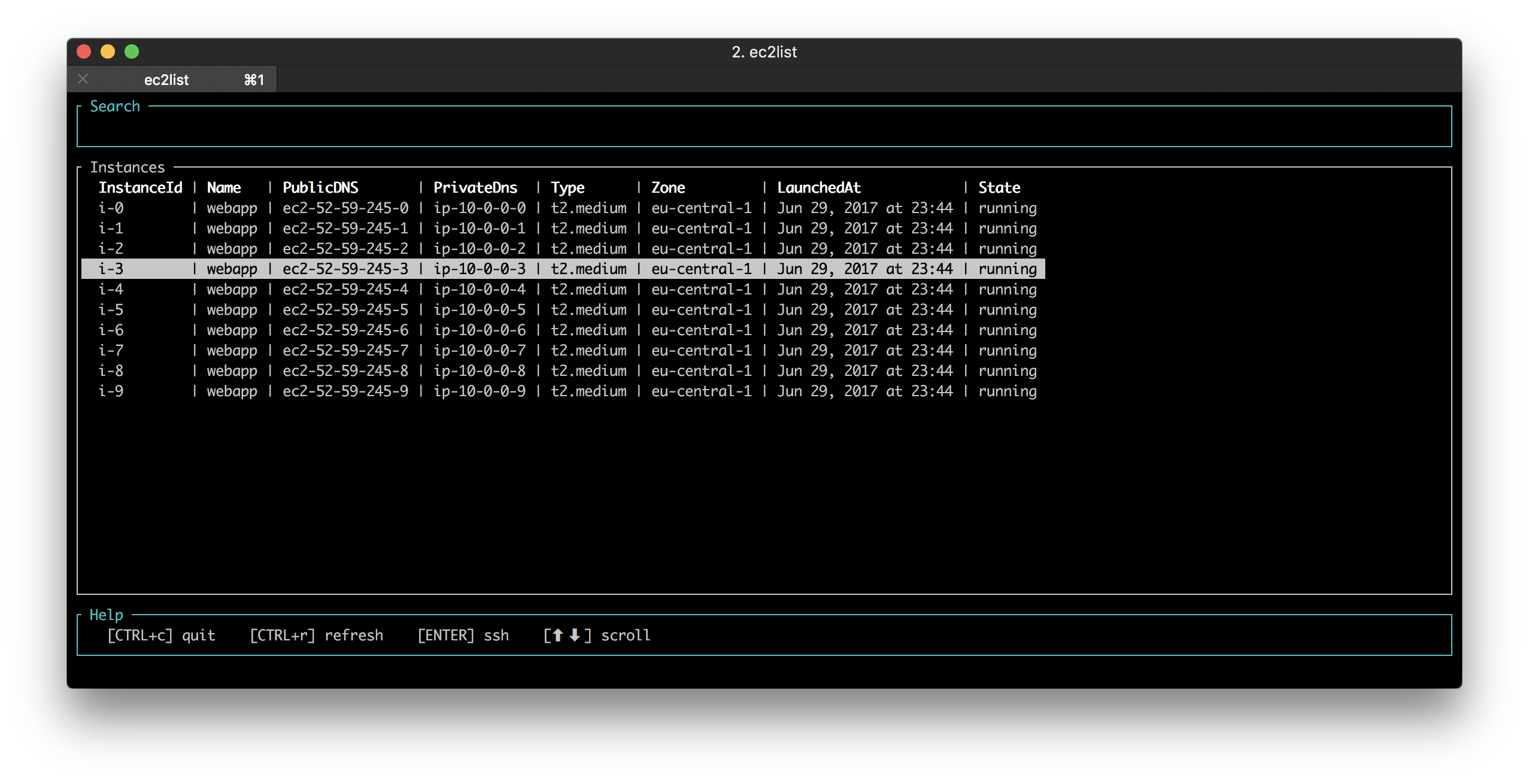Click the State column header
1529x784 pixels.
click(999, 188)
